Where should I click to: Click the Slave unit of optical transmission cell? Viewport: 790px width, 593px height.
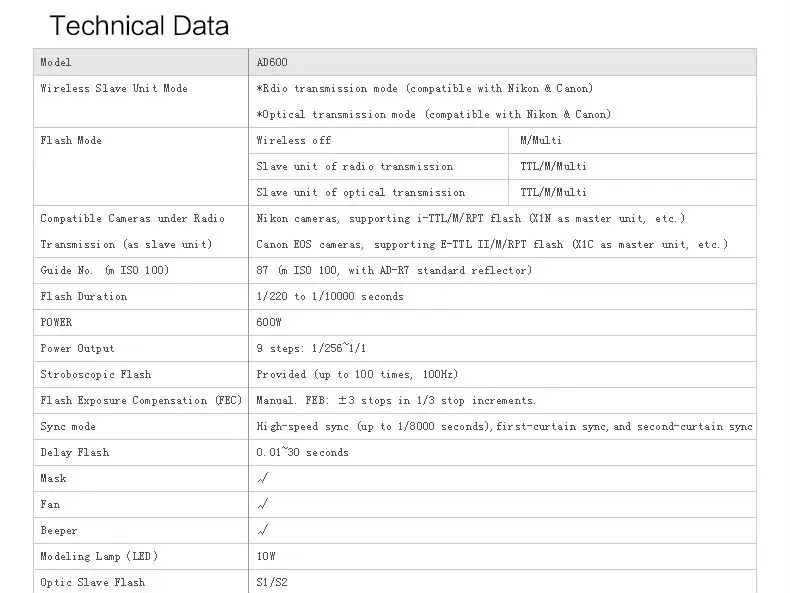pos(378,192)
